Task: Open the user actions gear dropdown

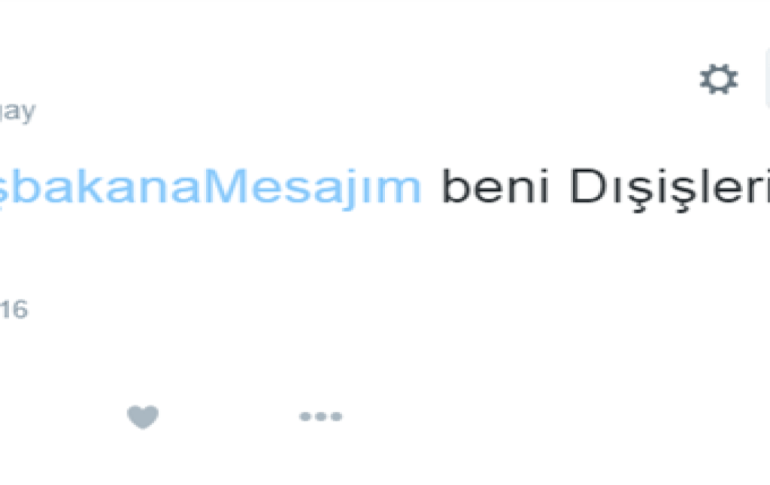Action: coord(718,79)
